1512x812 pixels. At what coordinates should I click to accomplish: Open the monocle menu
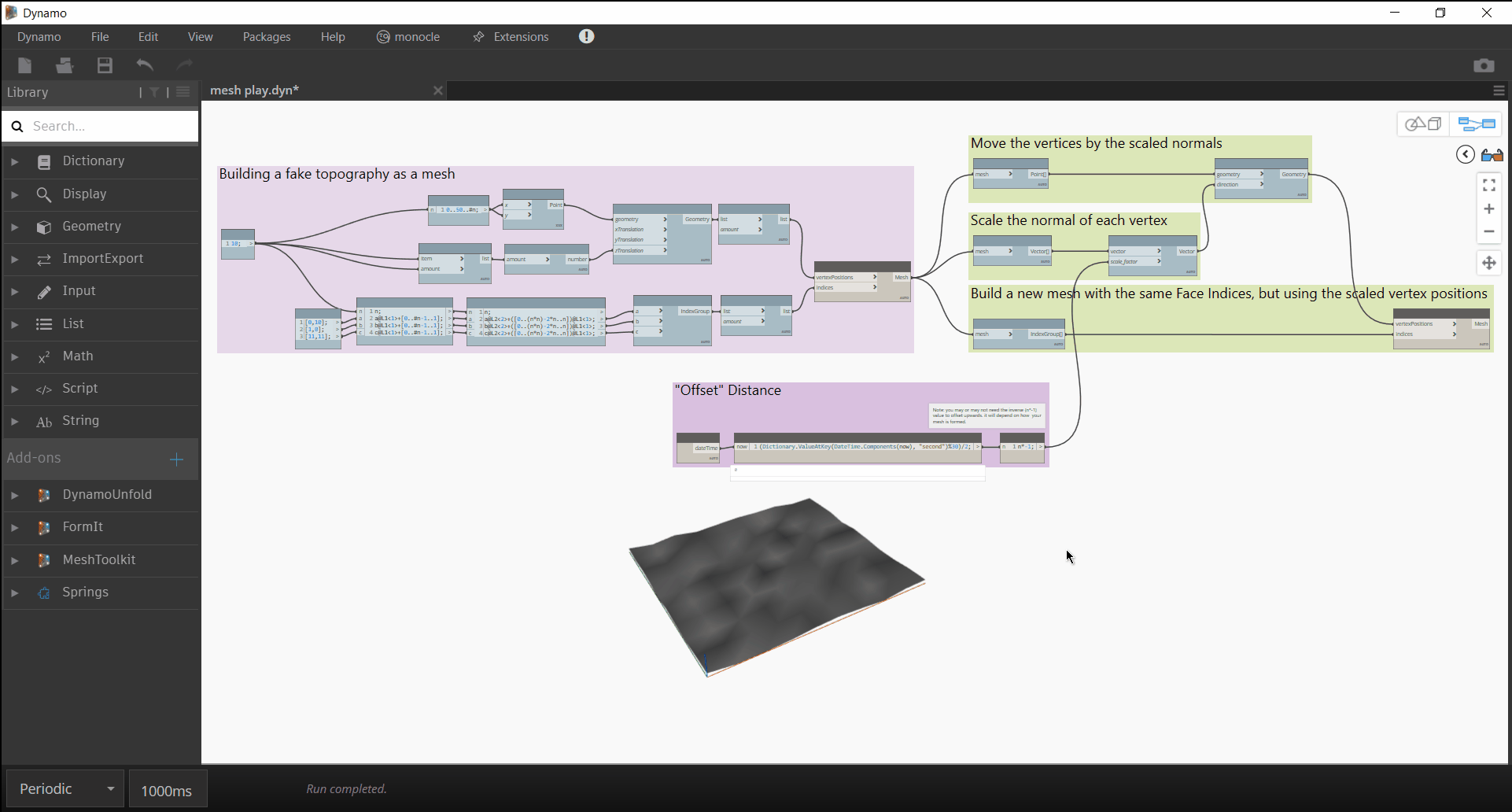408,37
